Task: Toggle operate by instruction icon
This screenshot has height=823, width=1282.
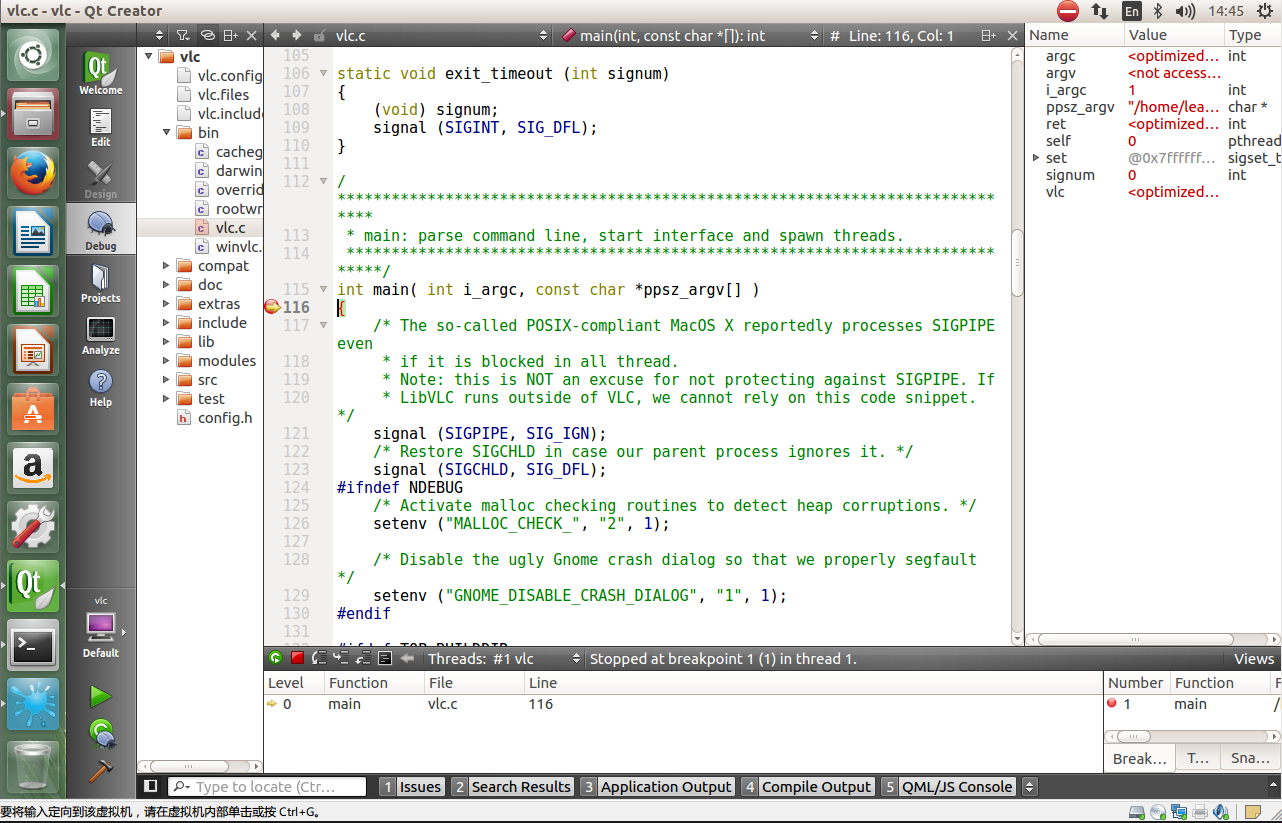Action: (385, 658)
